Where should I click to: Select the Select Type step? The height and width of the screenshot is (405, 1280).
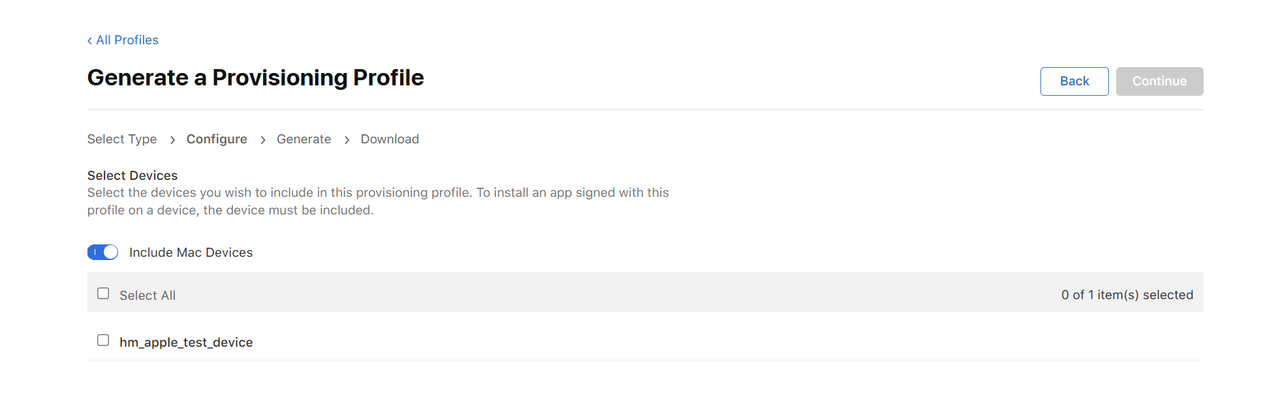[x=122, y=139]
